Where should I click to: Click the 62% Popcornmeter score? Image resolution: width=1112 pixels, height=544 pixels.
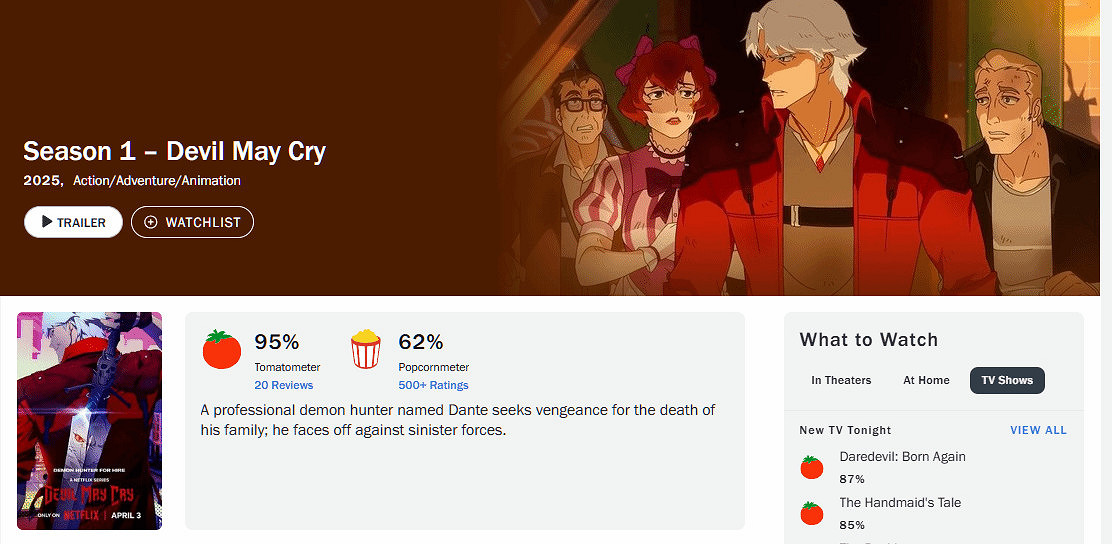[421, 342]
